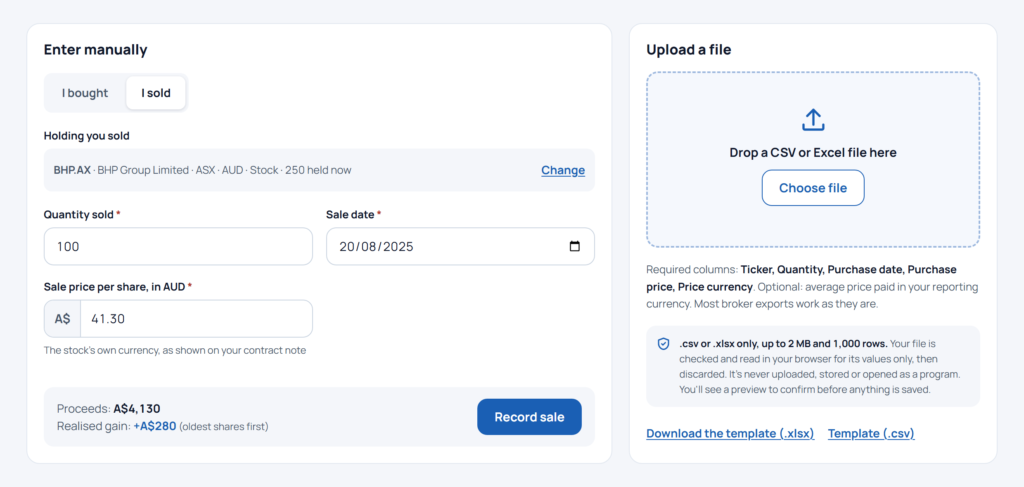
Task: Click 'Drop a CSV or Excel file here'
Action: (813, 153)
